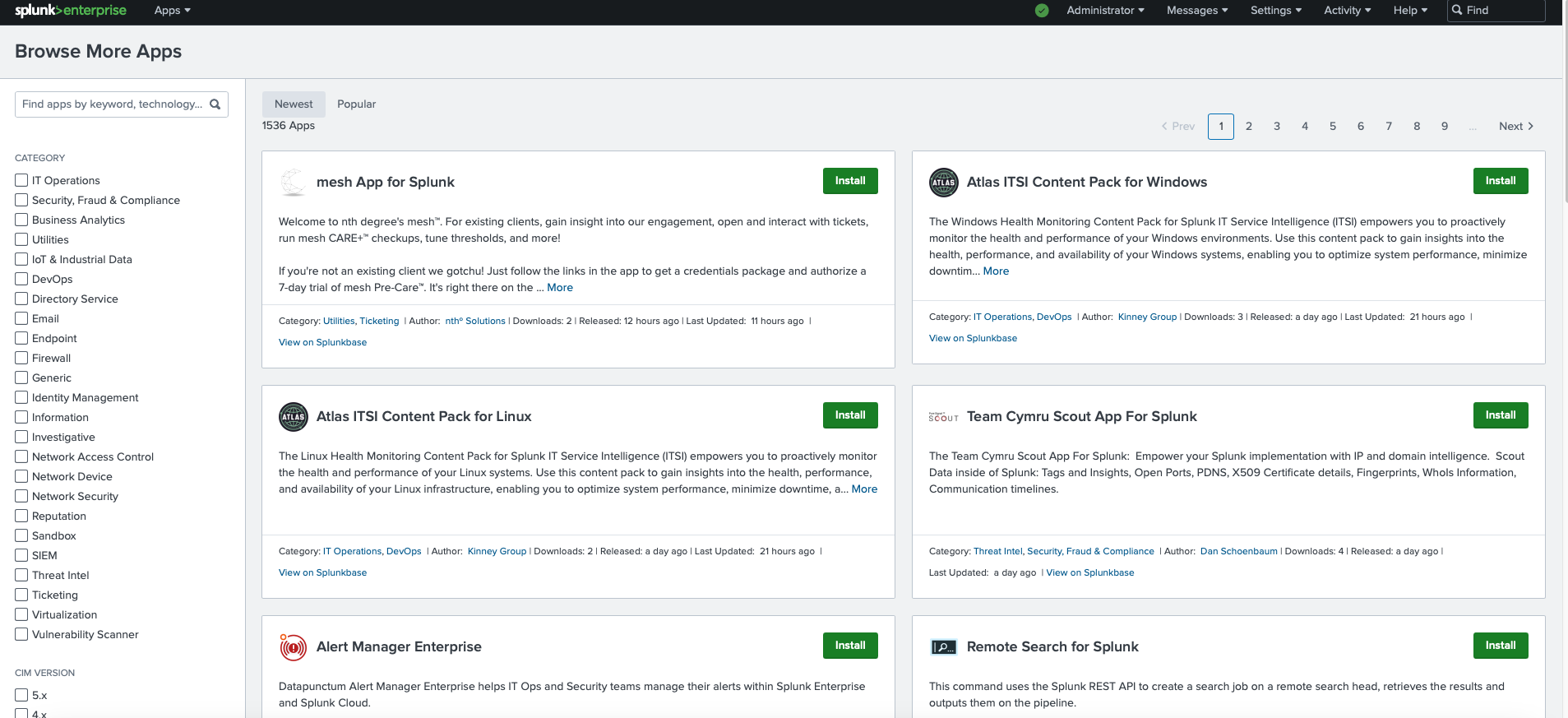This screenshot has width=1568, height=718.
Task: Select the Firewall filter checkbox
Action: pyautogui.click(x=21, y=358)
